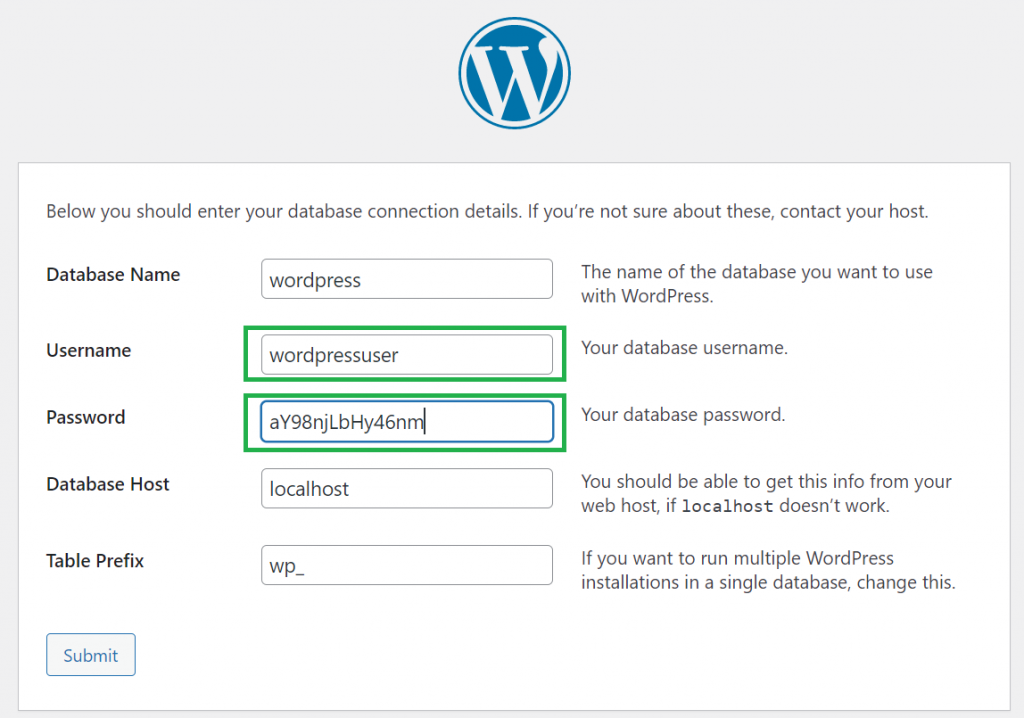Click the localhost hint text near Database Host
The image size is (1024, 718).
pyautogui.click(x=765, y=493)
